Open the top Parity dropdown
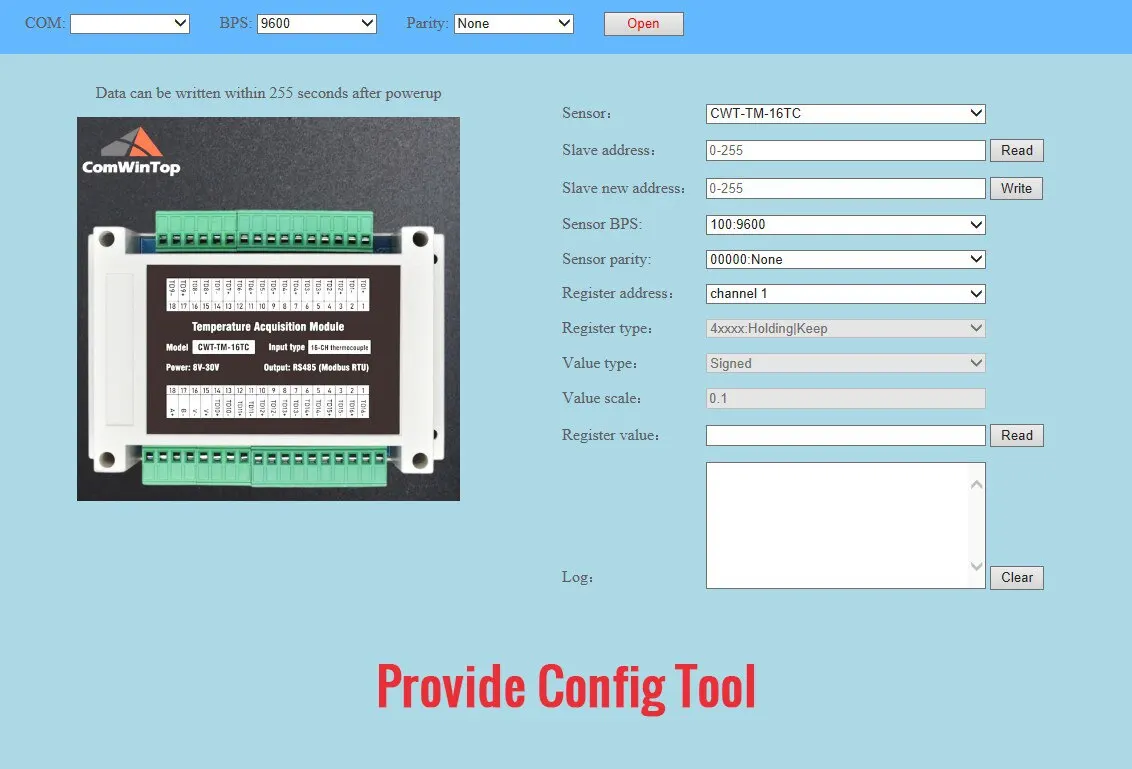Viewport: 1132px width, 769px height. click(x=513, y=23)
